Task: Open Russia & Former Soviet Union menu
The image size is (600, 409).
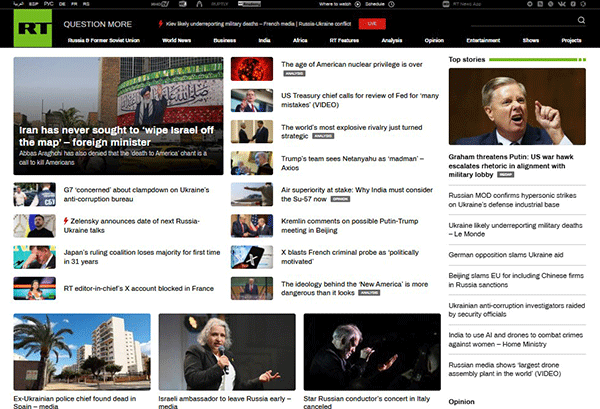Action: click(104, 40)
